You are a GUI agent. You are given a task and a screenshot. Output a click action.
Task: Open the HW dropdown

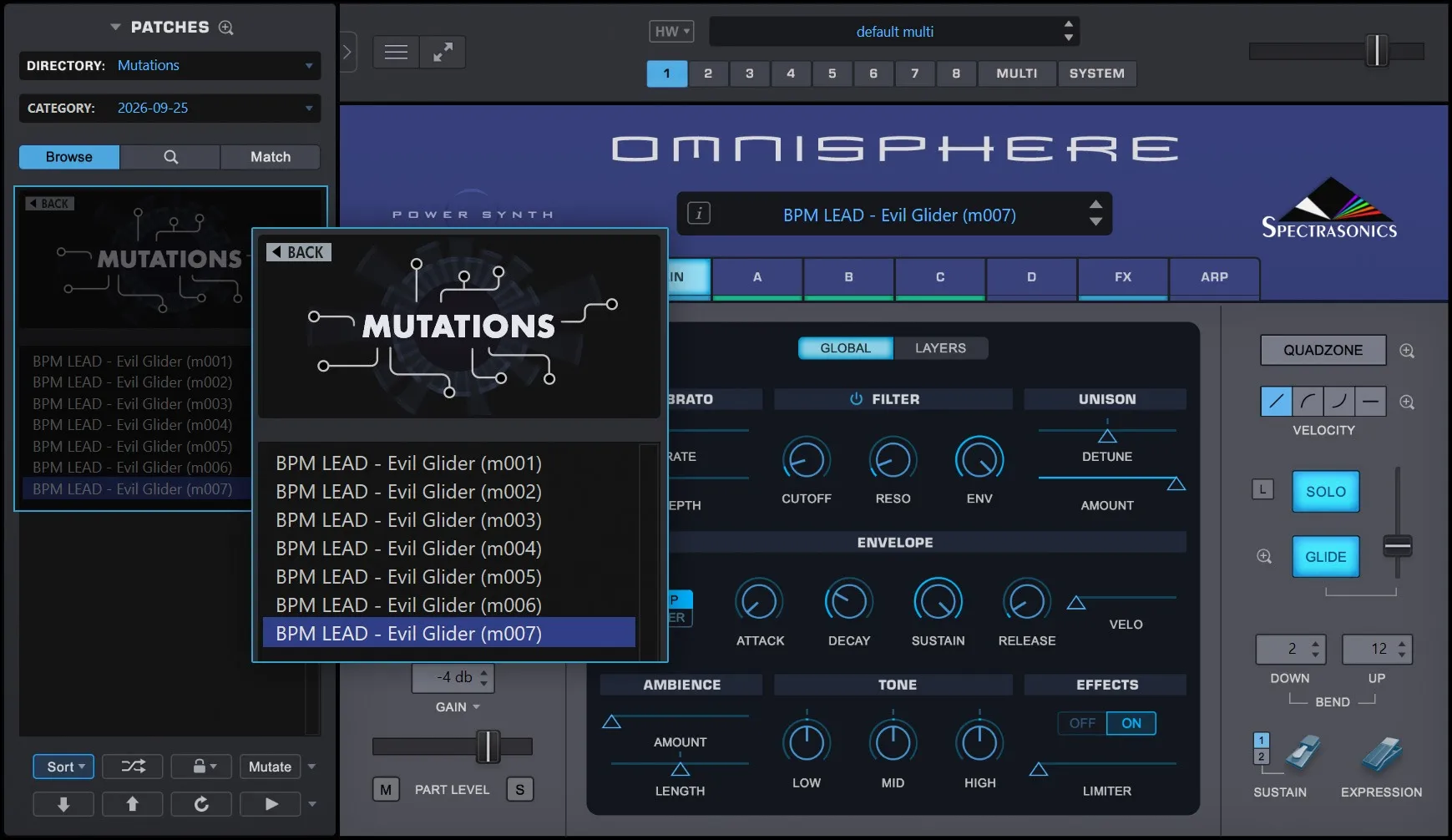tap(671, 32)
